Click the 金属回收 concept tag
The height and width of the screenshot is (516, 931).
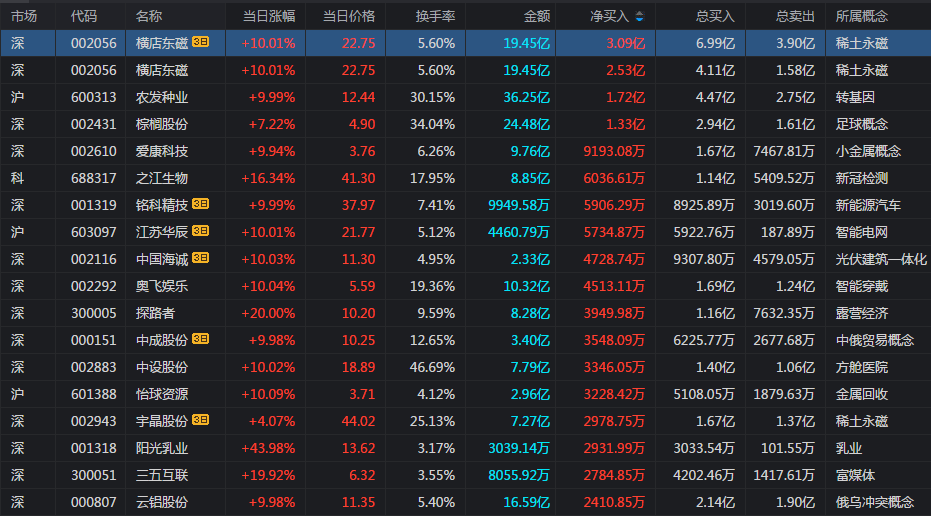pos(862,394)
